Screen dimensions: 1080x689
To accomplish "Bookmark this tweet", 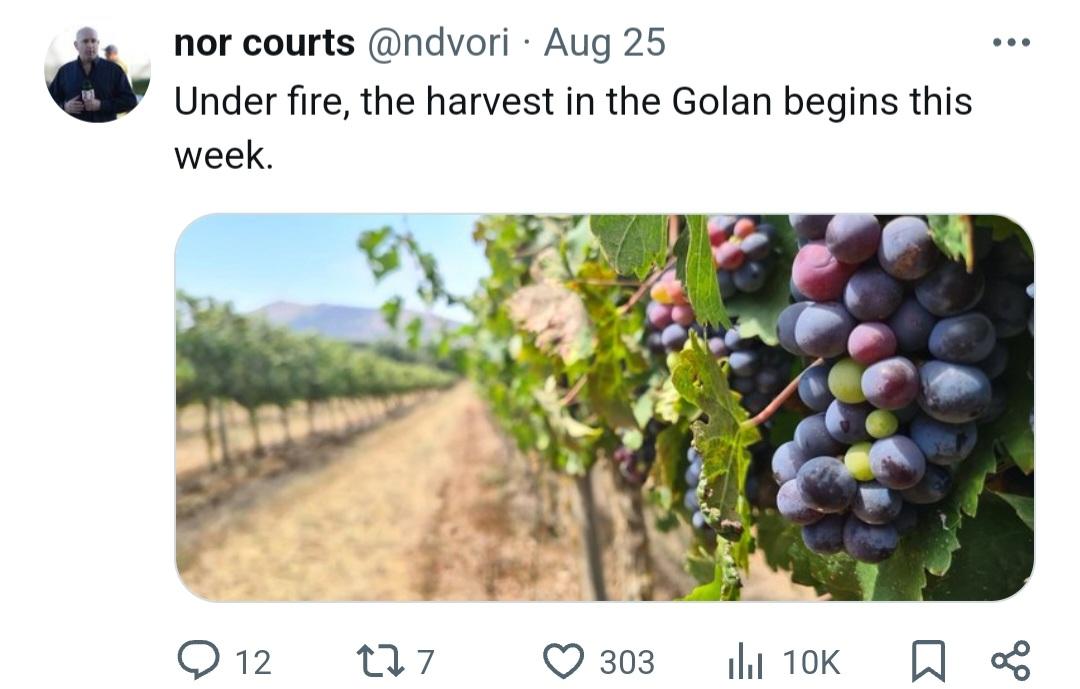I will point(928,660).
